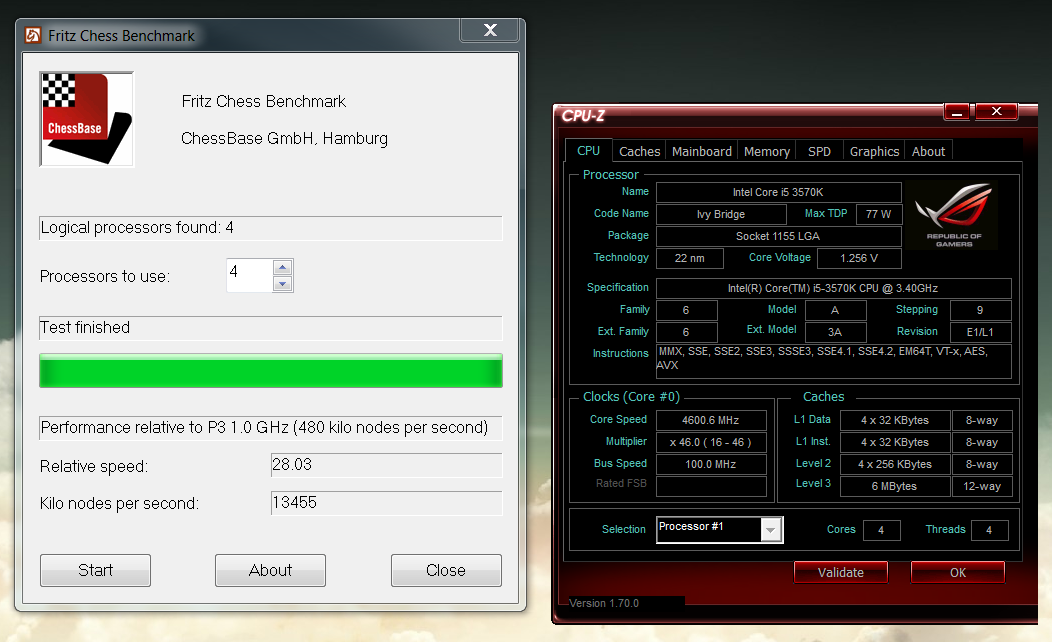This screenshot has height=642, width=1052.
Task: Click the 22 nm technology value
Action: [690, 258]
